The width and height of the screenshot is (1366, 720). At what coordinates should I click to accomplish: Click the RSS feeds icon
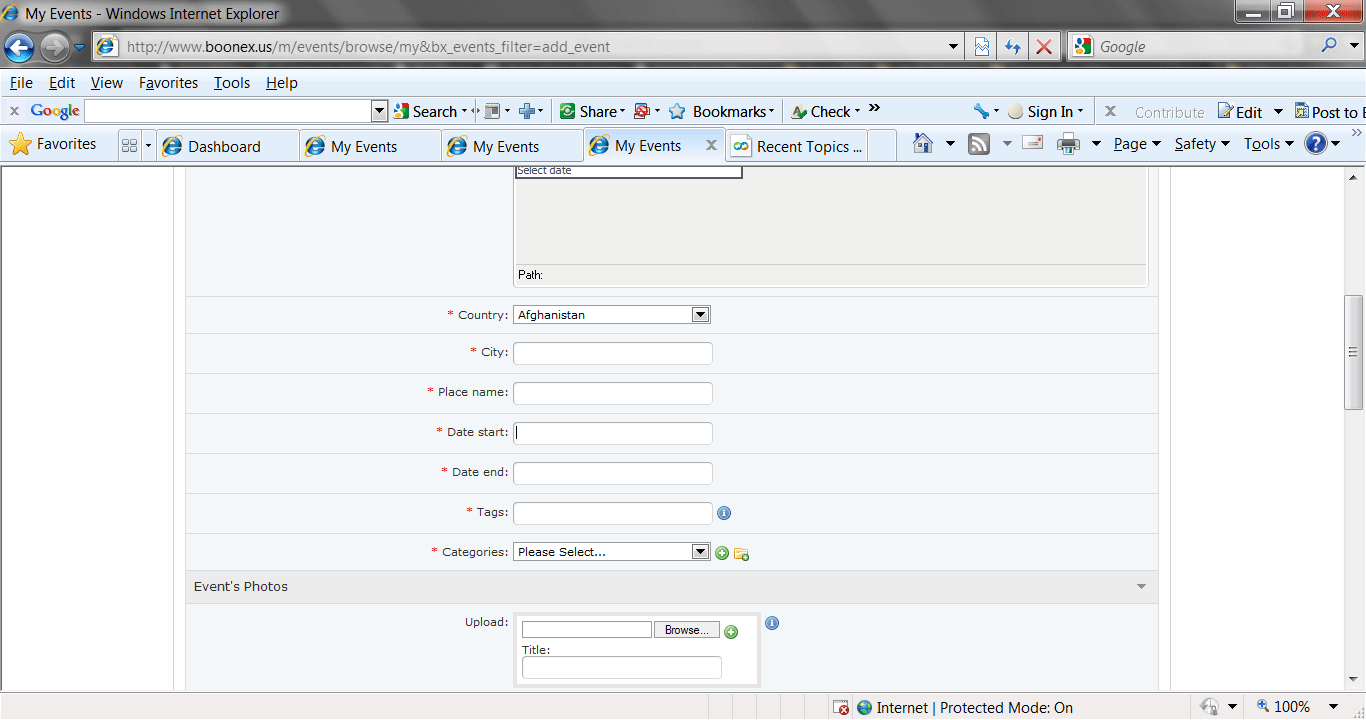pyautogui.click(x=979, y=144)
